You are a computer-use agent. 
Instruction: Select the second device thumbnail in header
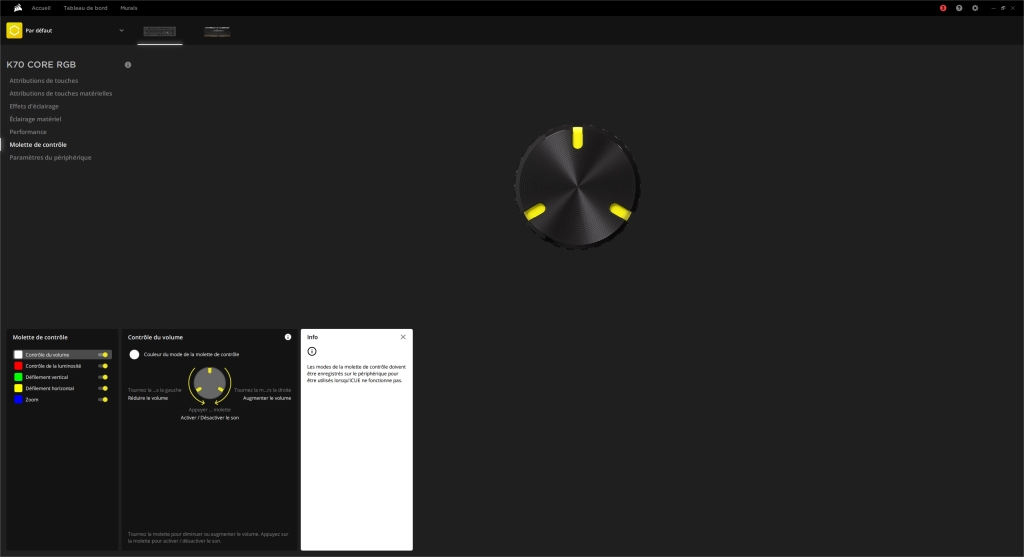click(x=217, y=32)
